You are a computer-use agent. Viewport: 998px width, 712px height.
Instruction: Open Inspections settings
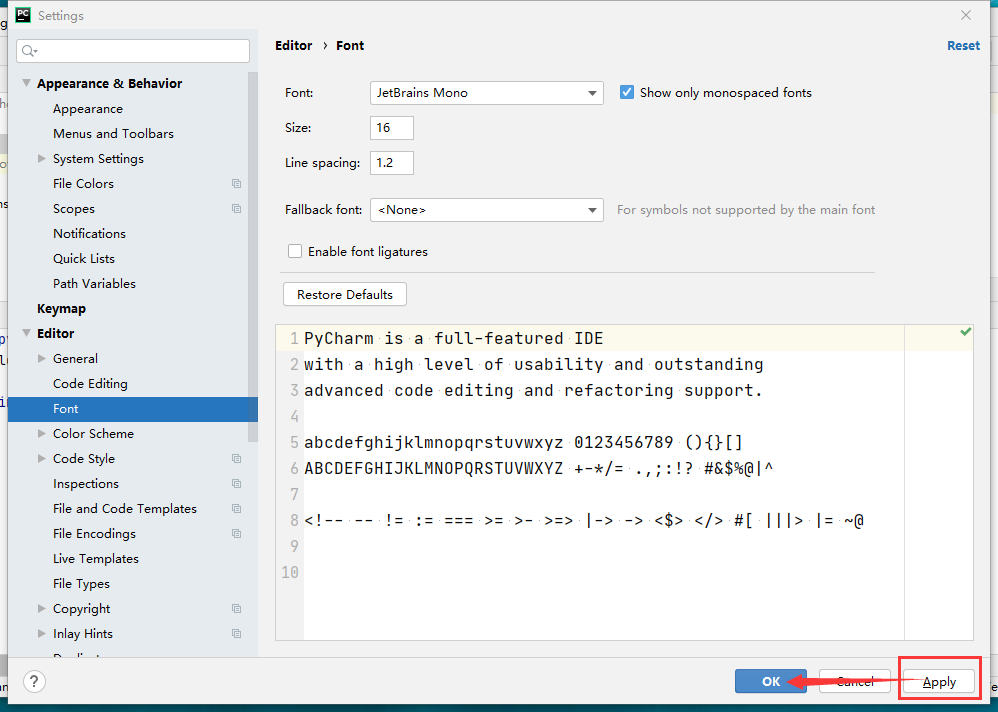click(86, 484)
